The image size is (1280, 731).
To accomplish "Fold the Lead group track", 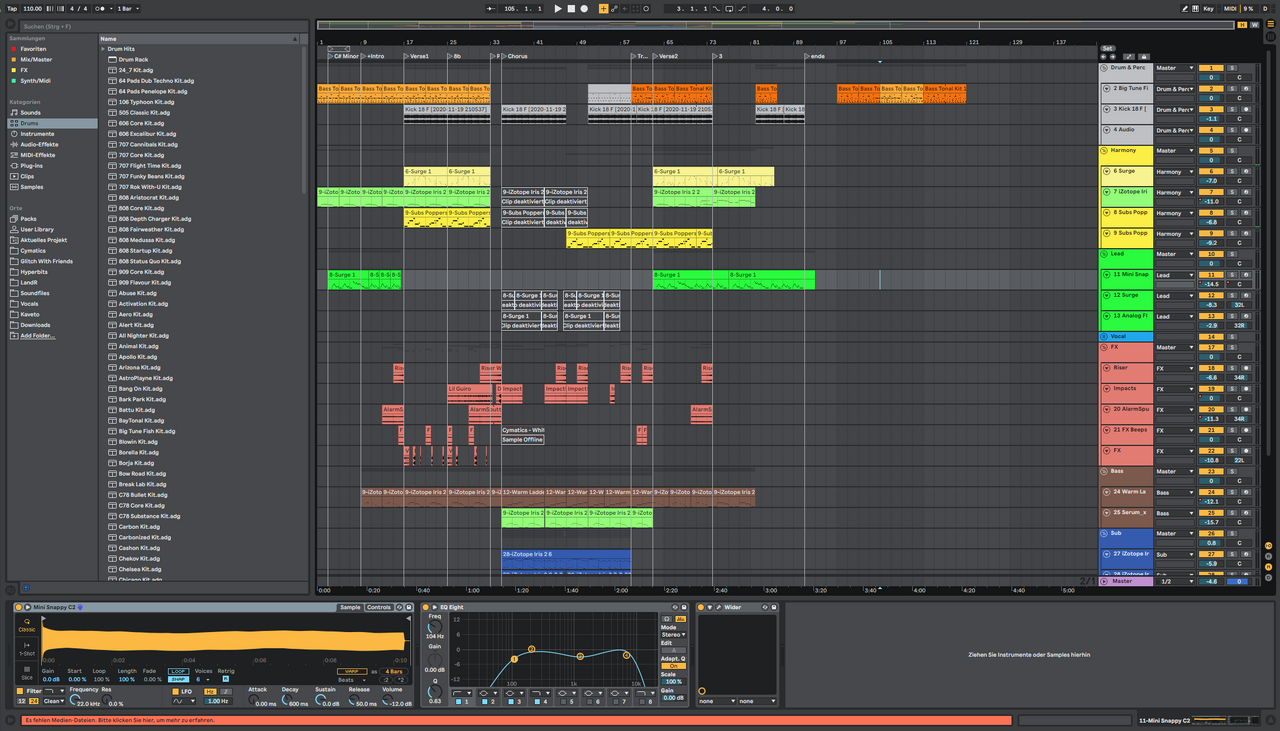I will pos(1105,254).
